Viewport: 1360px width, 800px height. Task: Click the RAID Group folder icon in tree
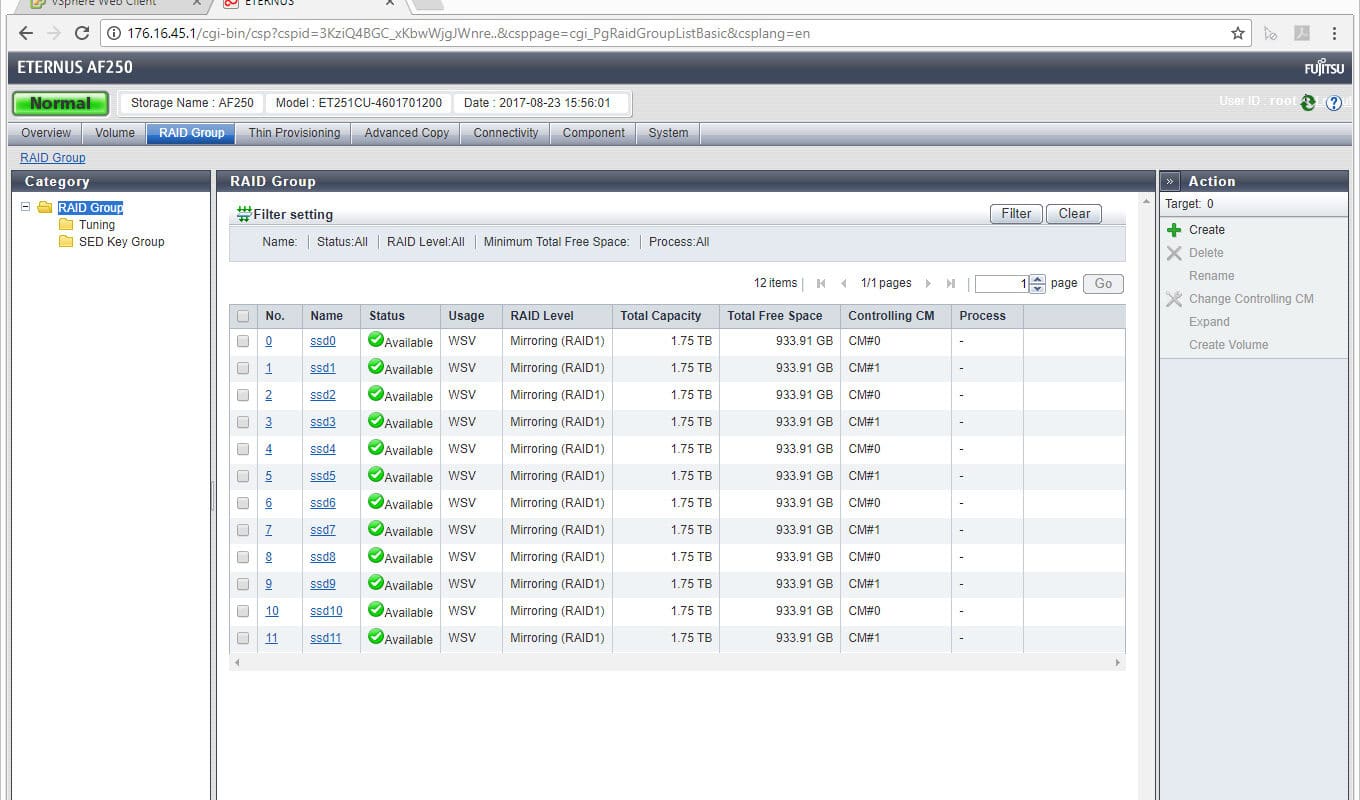click(45, 208)
